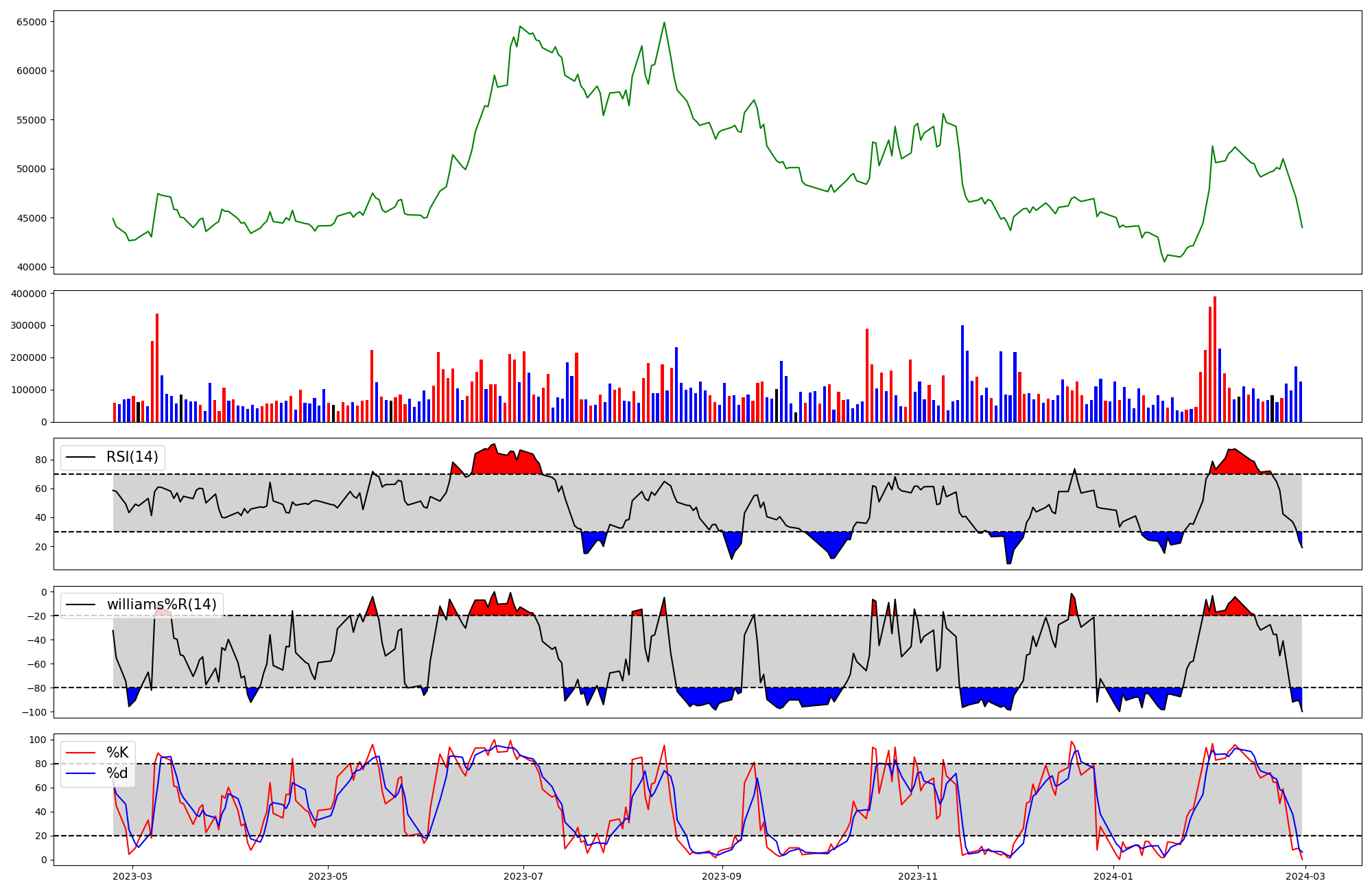This screenshot has height=892, width=1372.
Task: Click the %K legend entry
Action: [117, 753]
